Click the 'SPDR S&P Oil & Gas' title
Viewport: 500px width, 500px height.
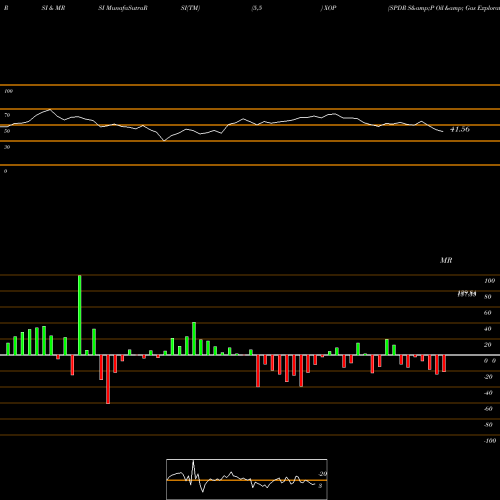click(x=444, y=8)
